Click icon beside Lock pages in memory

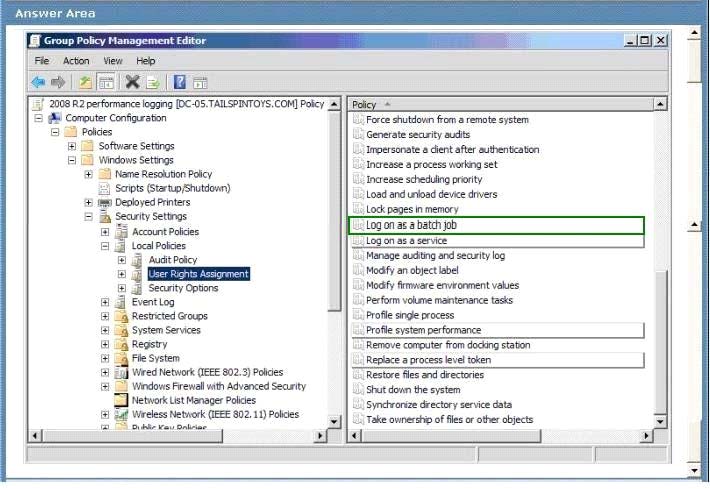(358, 209)
